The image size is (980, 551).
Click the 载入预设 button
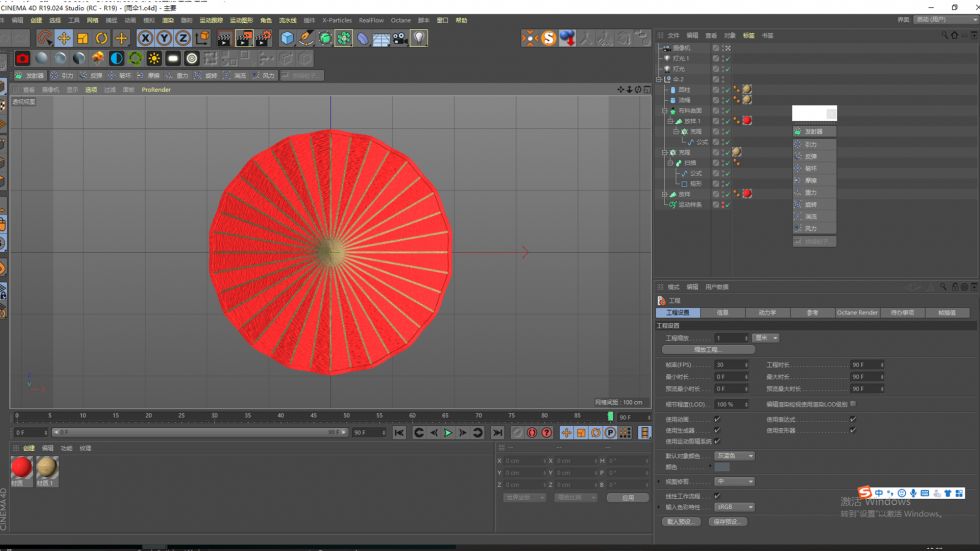(x=680, y=521)
